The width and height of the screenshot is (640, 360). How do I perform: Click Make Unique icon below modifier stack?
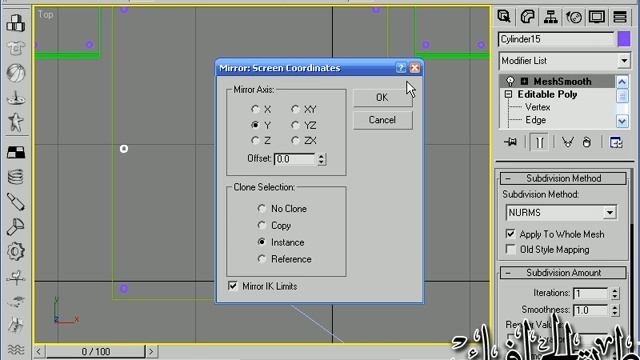(x=567, y=142)
